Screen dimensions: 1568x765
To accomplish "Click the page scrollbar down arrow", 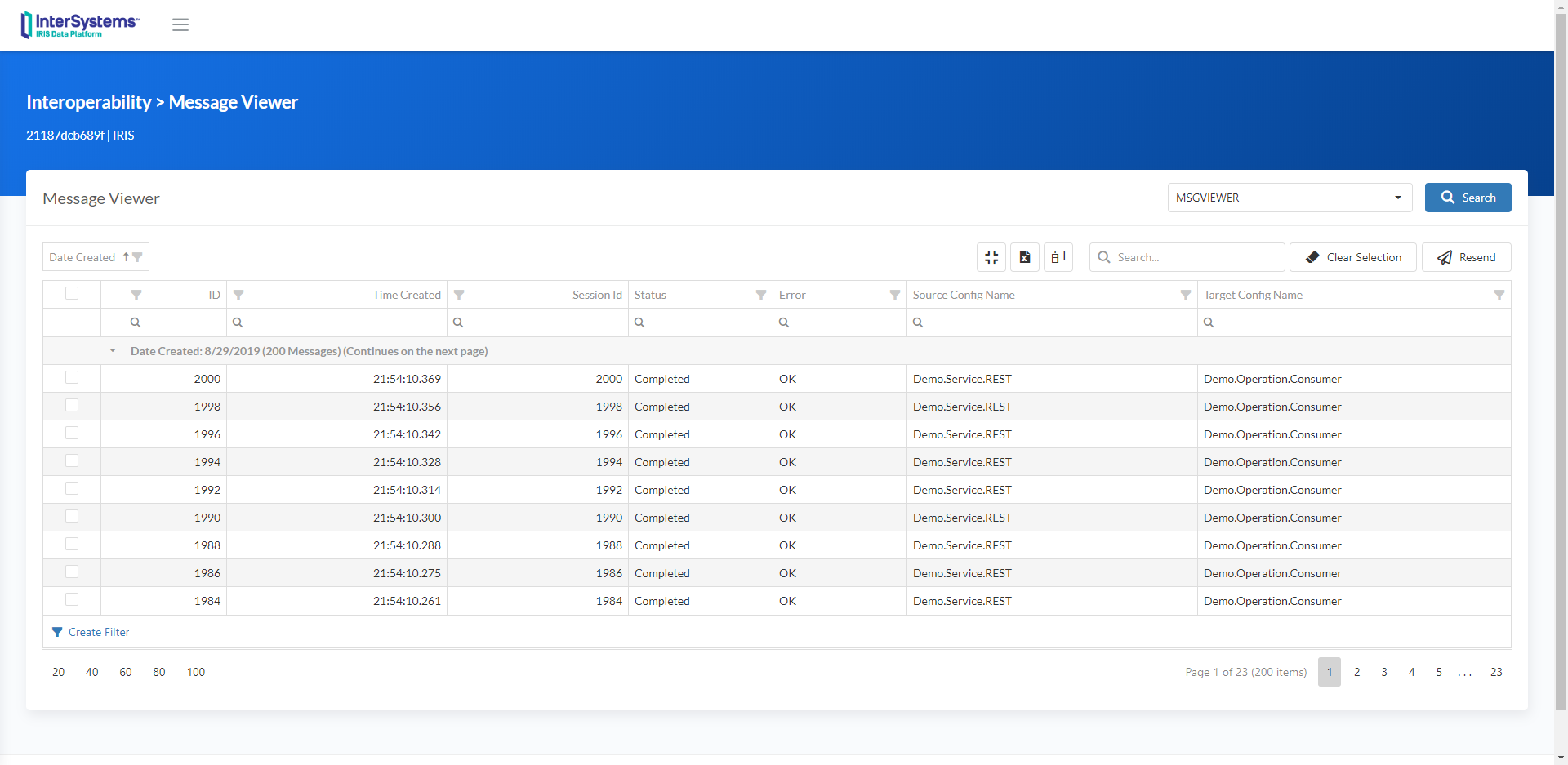I will click(1561, 758).
